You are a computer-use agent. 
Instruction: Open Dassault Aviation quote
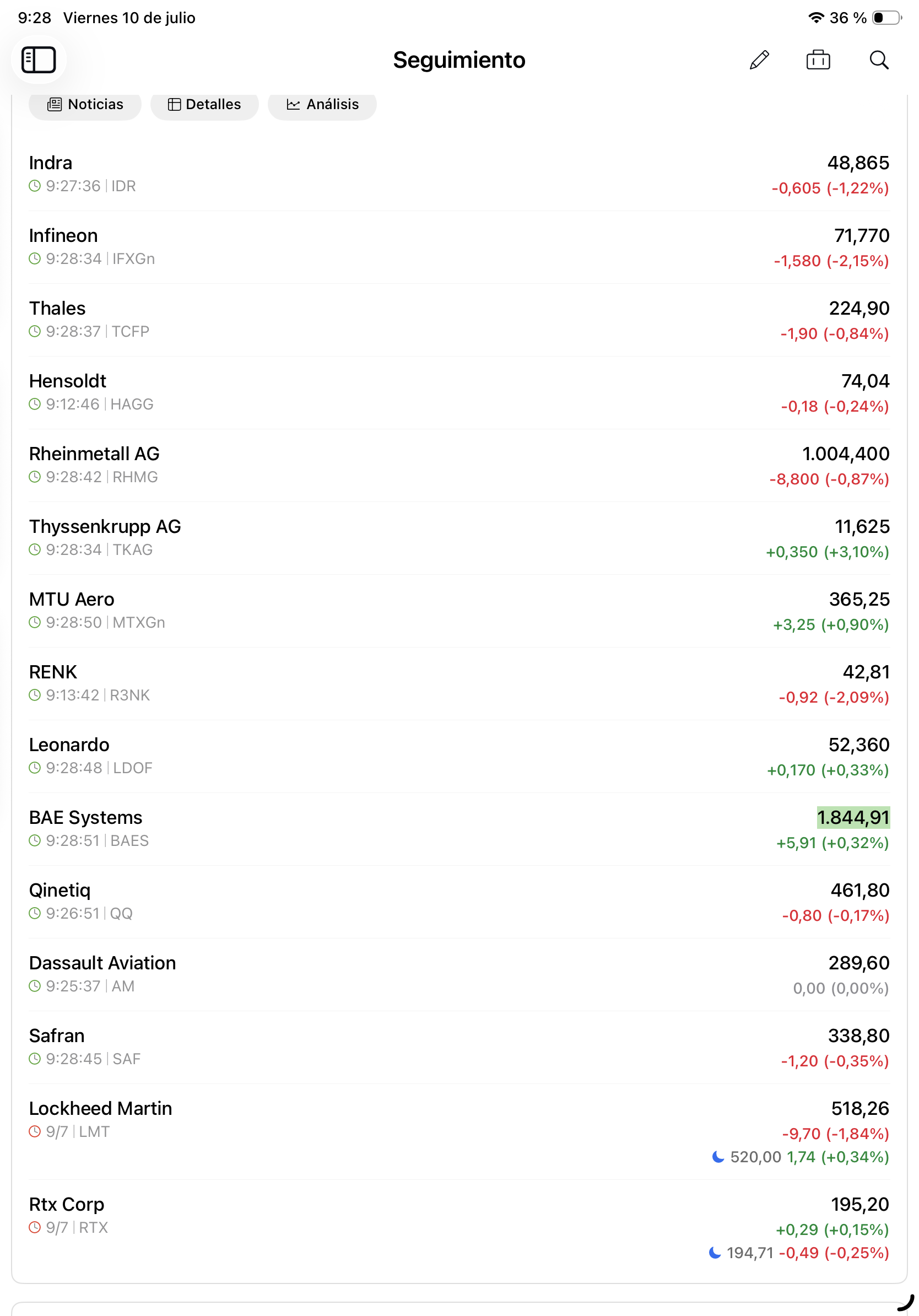coord(459,974)
